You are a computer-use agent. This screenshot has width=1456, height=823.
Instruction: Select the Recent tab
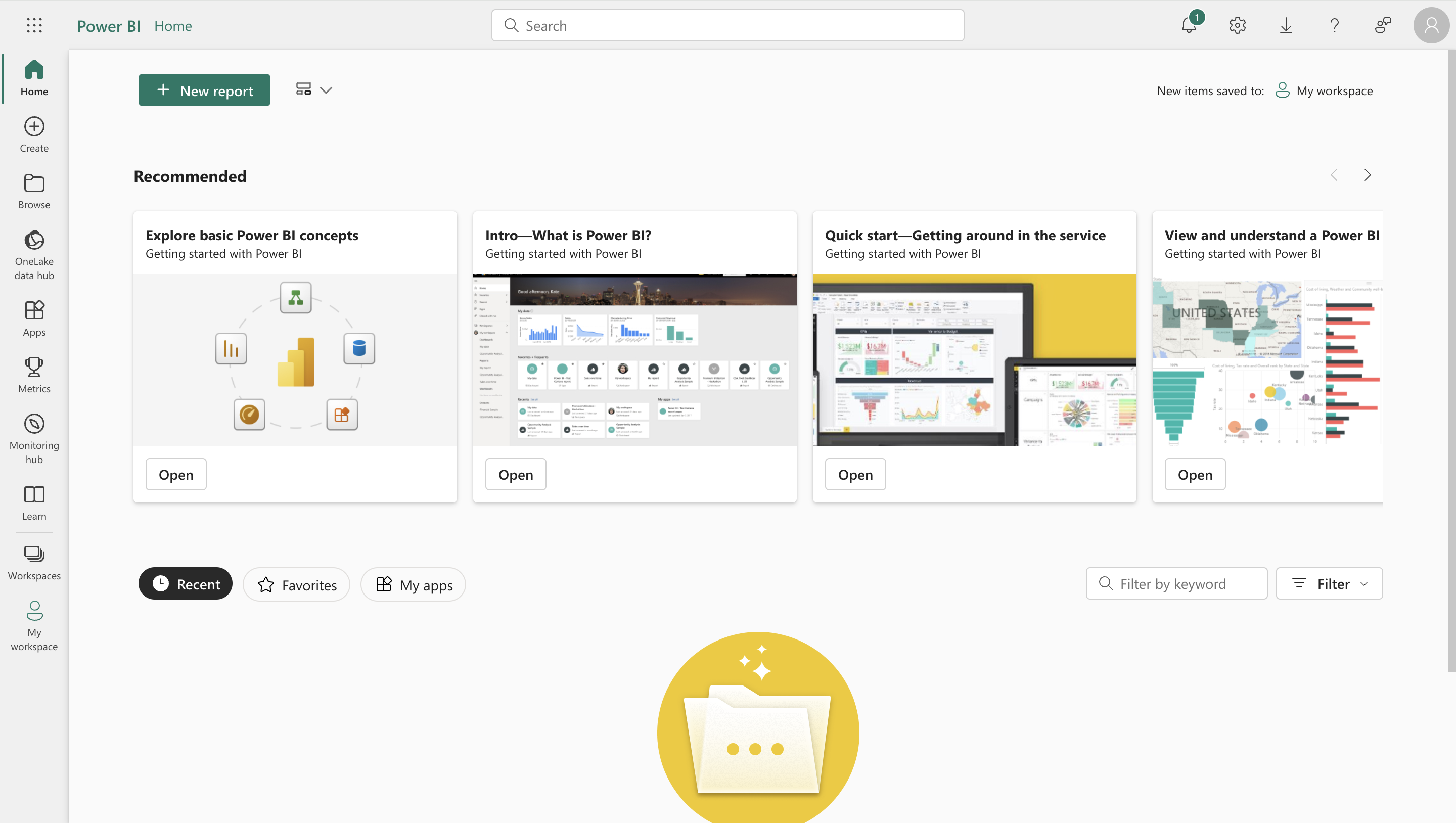point(186,584)
